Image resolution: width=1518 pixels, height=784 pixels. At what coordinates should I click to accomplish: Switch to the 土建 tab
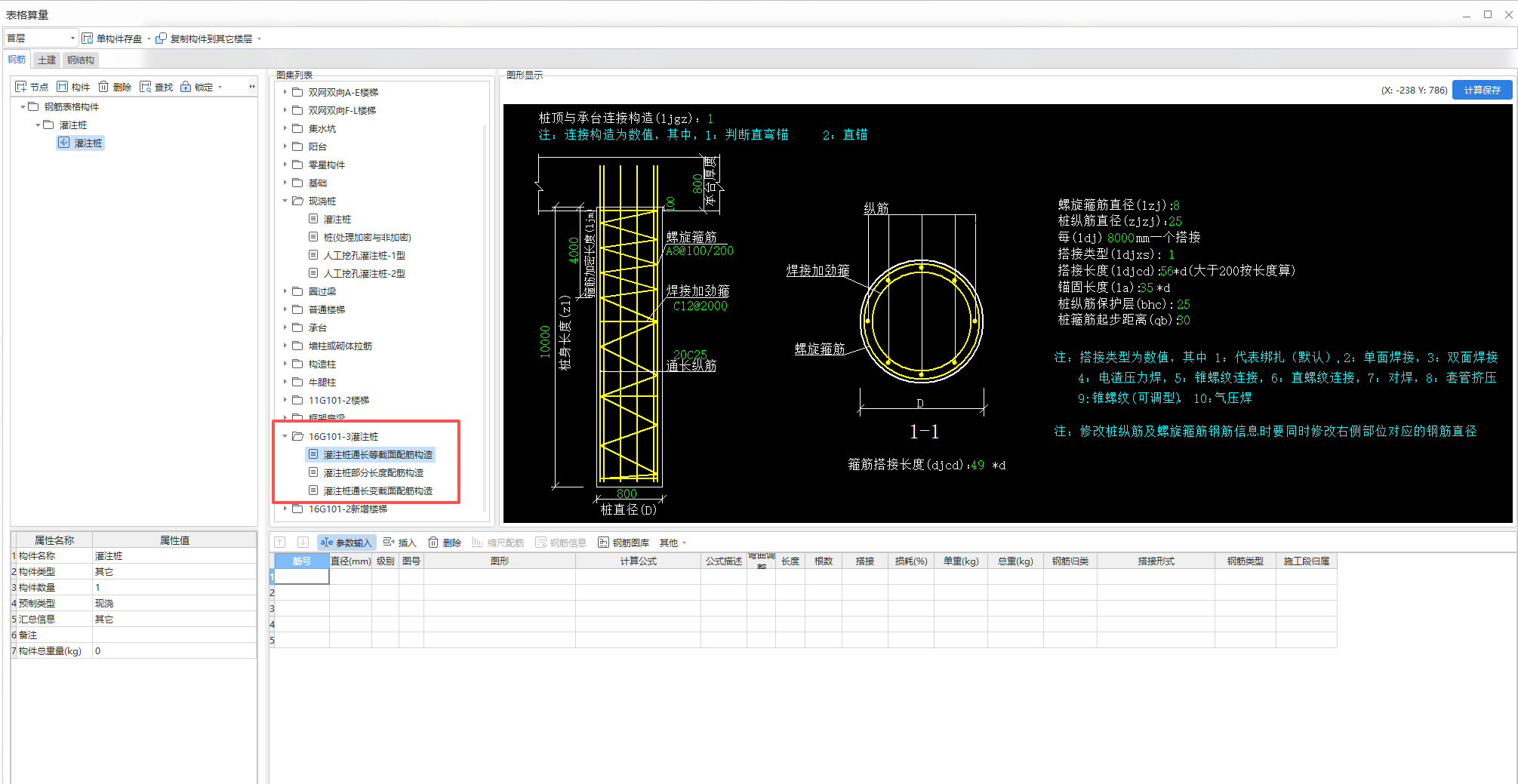[x=47, y=60]
